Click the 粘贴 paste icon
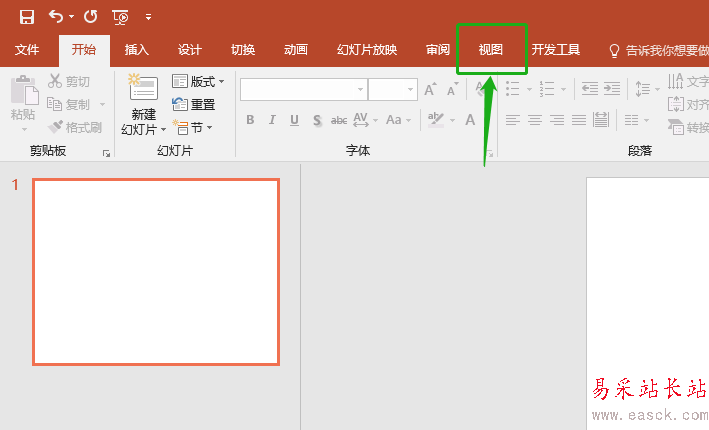This screenshot has height=430, width=709. pos(24,90)
